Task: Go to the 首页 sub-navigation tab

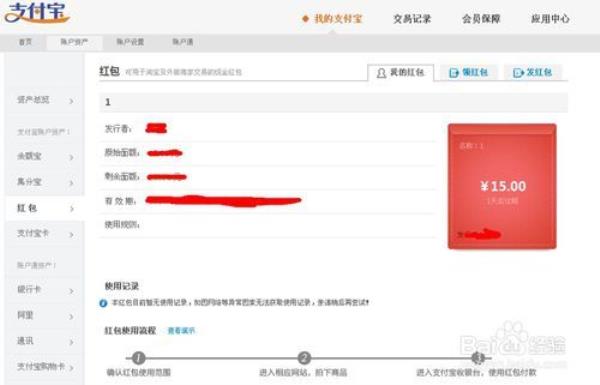Action: click(25, 42)
